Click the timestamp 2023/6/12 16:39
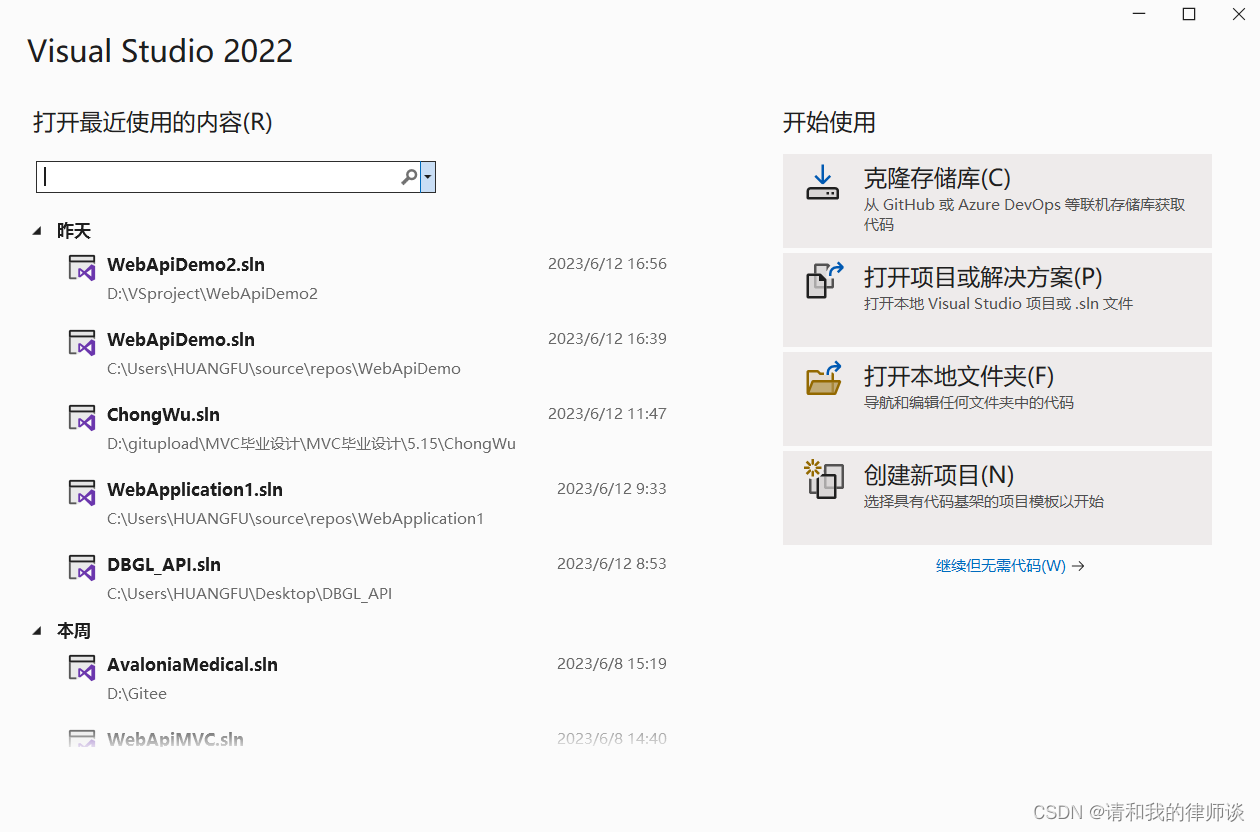1260x832 pixels. click(x=607, y=339)
